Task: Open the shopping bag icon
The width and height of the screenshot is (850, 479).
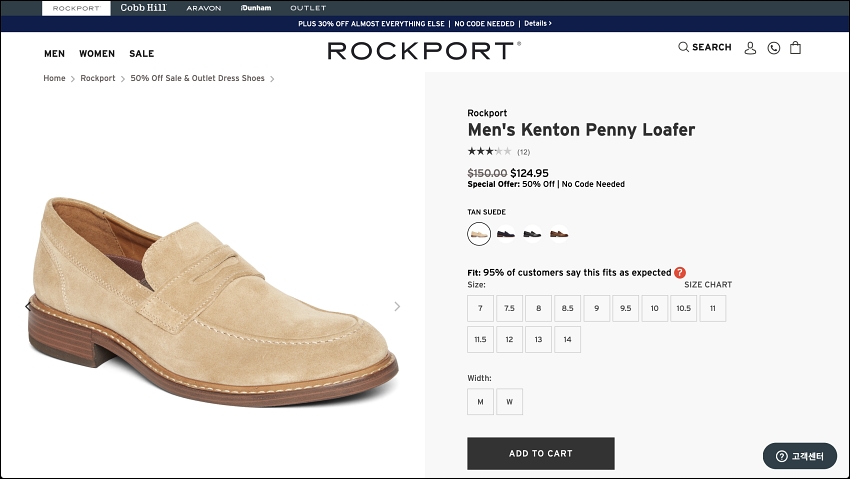Action: [795, 48]
